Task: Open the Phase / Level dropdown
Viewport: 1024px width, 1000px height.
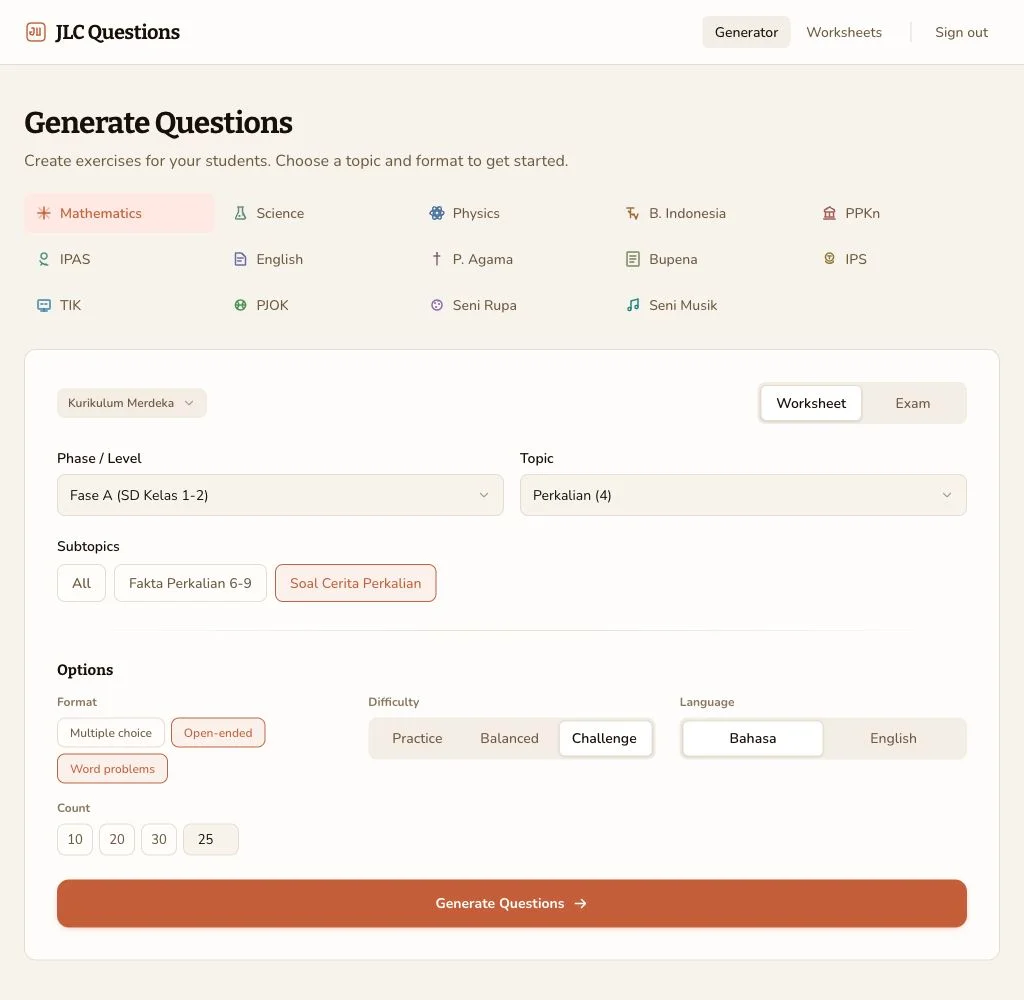Action: tap(280, 495)
